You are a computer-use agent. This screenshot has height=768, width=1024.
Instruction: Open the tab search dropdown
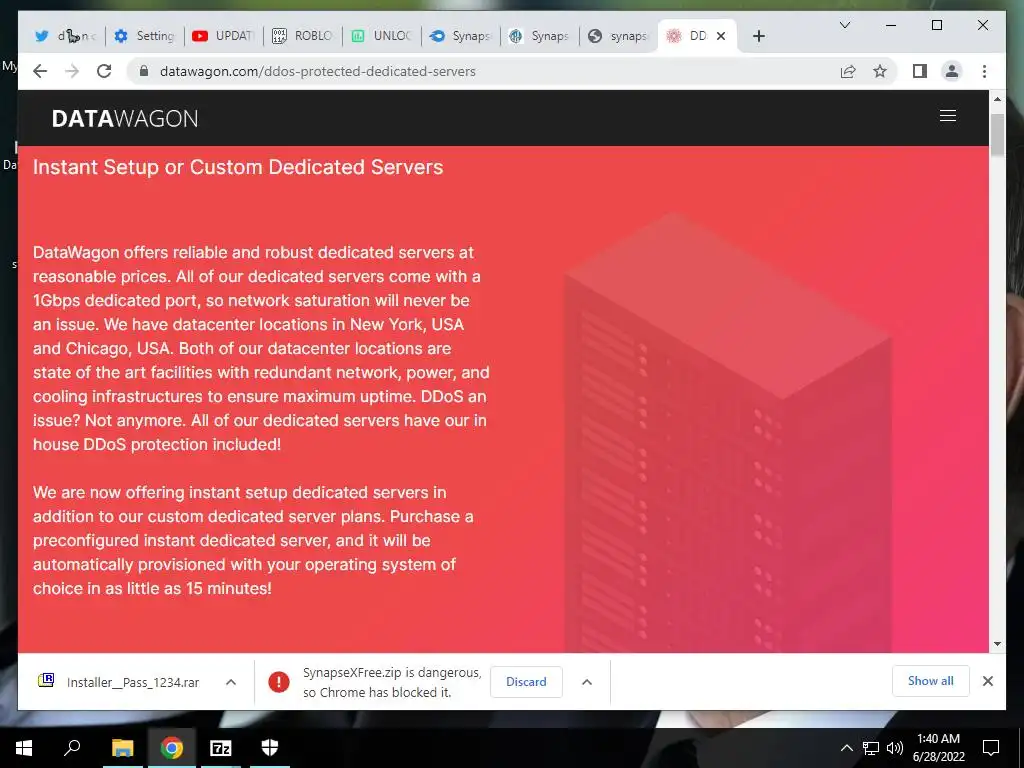[844, 25]
